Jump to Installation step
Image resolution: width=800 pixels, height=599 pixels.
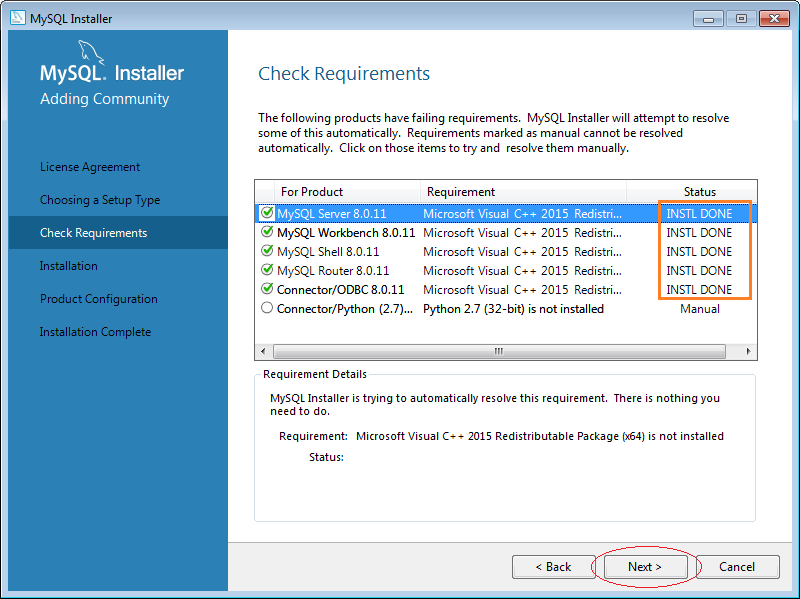(x=68, y=266)
